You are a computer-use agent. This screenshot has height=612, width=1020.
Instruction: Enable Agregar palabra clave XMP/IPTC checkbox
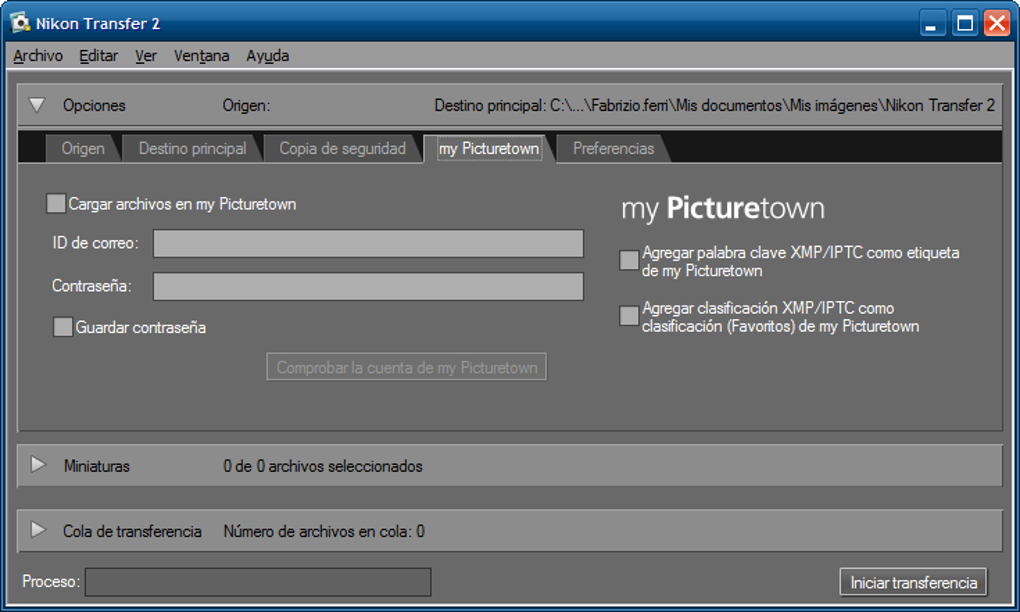point(629,260)
